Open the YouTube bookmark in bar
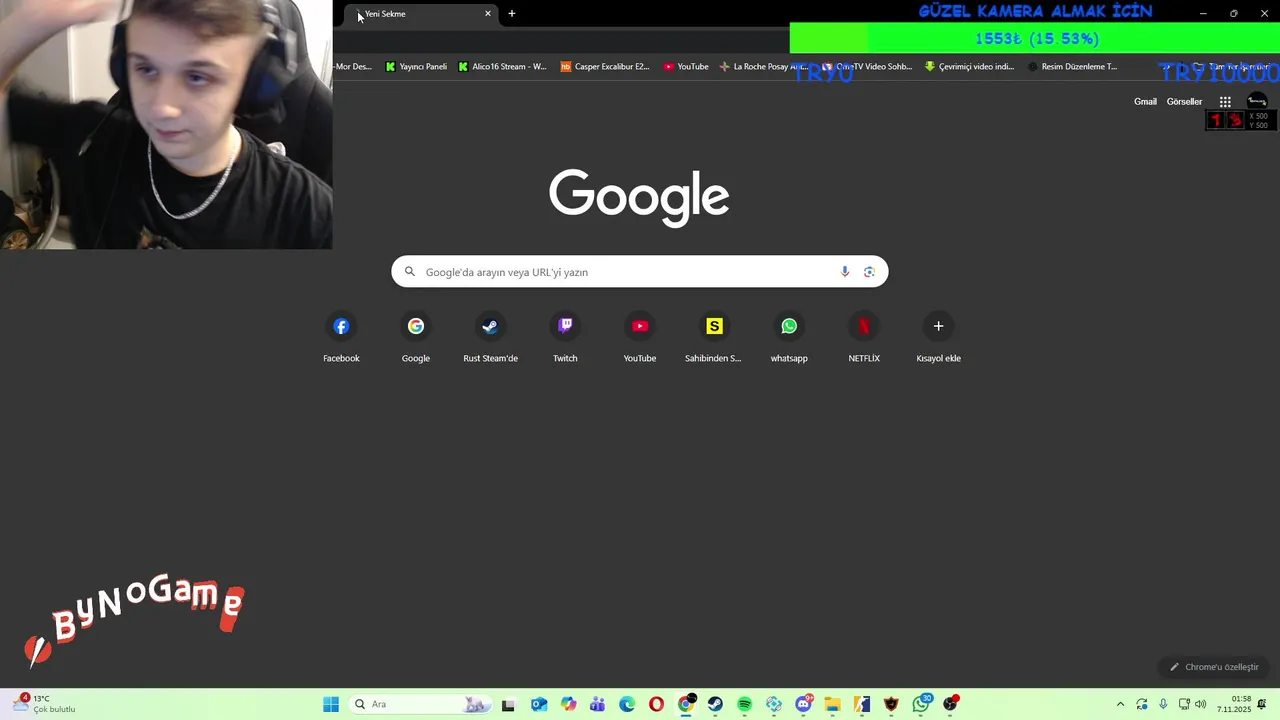 coord(686,67)
